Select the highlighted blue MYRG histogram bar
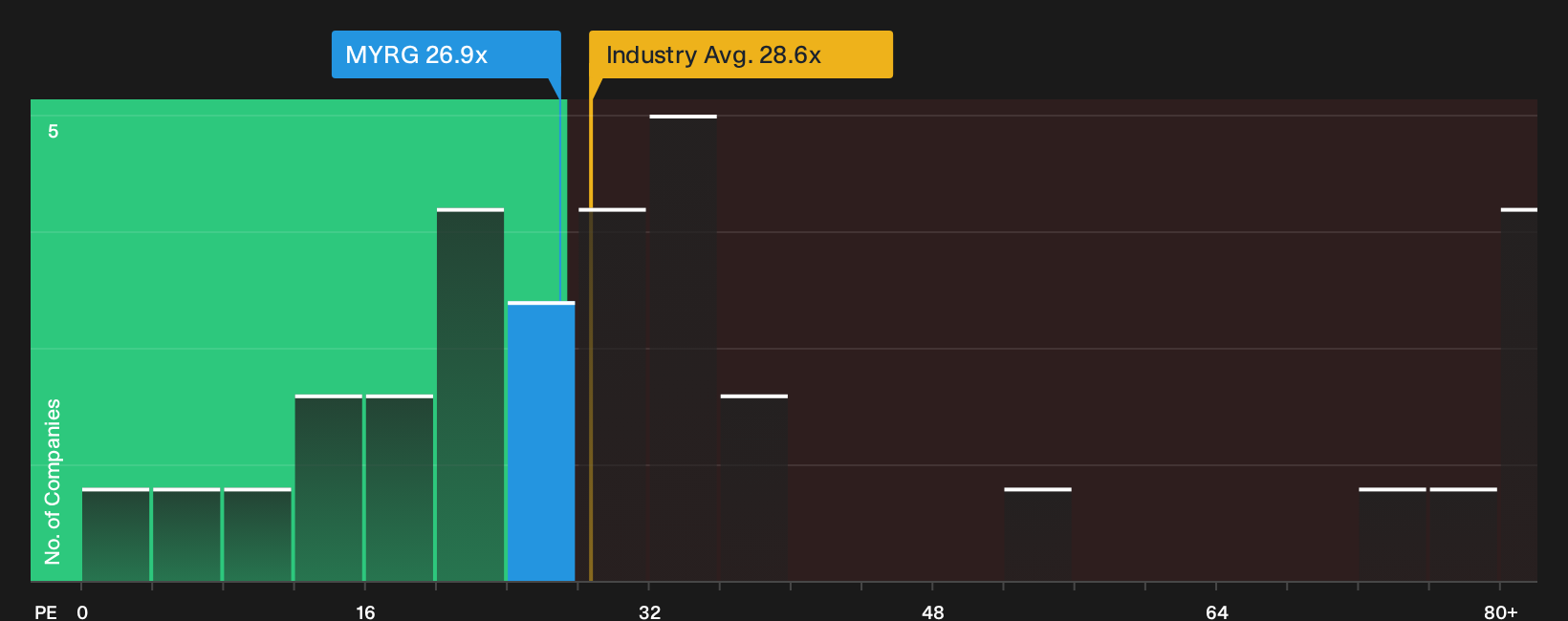This screenshot has height=621, width=1568. tap(541, 441)
